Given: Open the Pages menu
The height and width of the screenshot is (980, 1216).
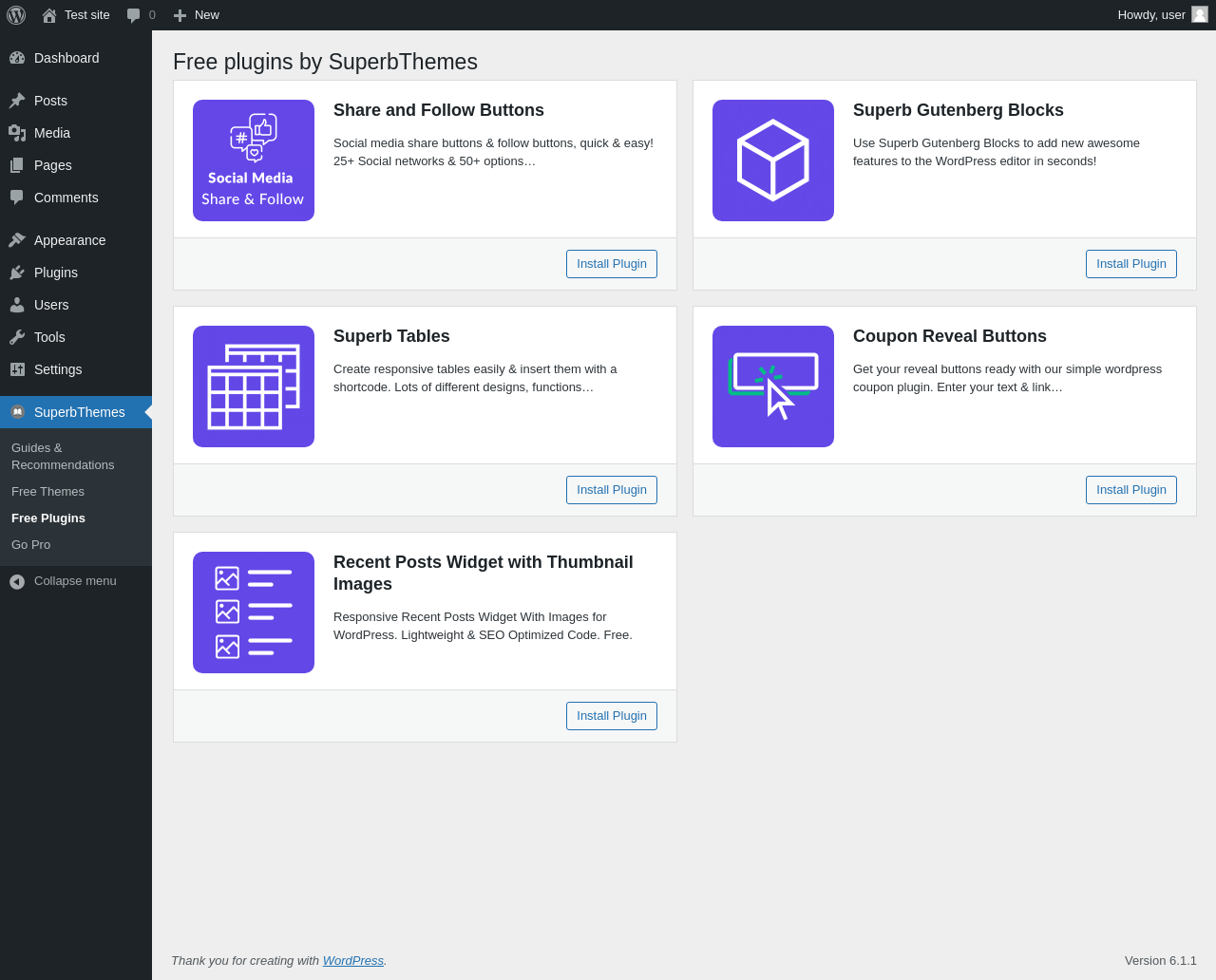Looking at the screenshot, I should 76,165.
